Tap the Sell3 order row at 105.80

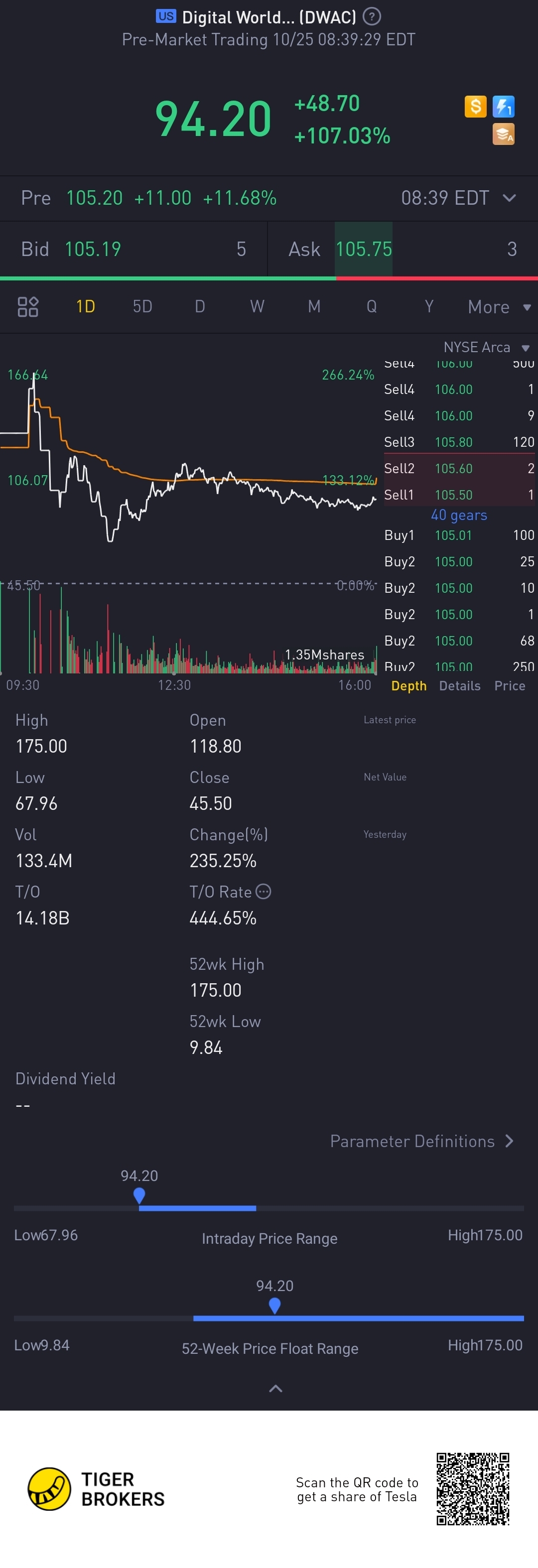(x=459, y=442)
